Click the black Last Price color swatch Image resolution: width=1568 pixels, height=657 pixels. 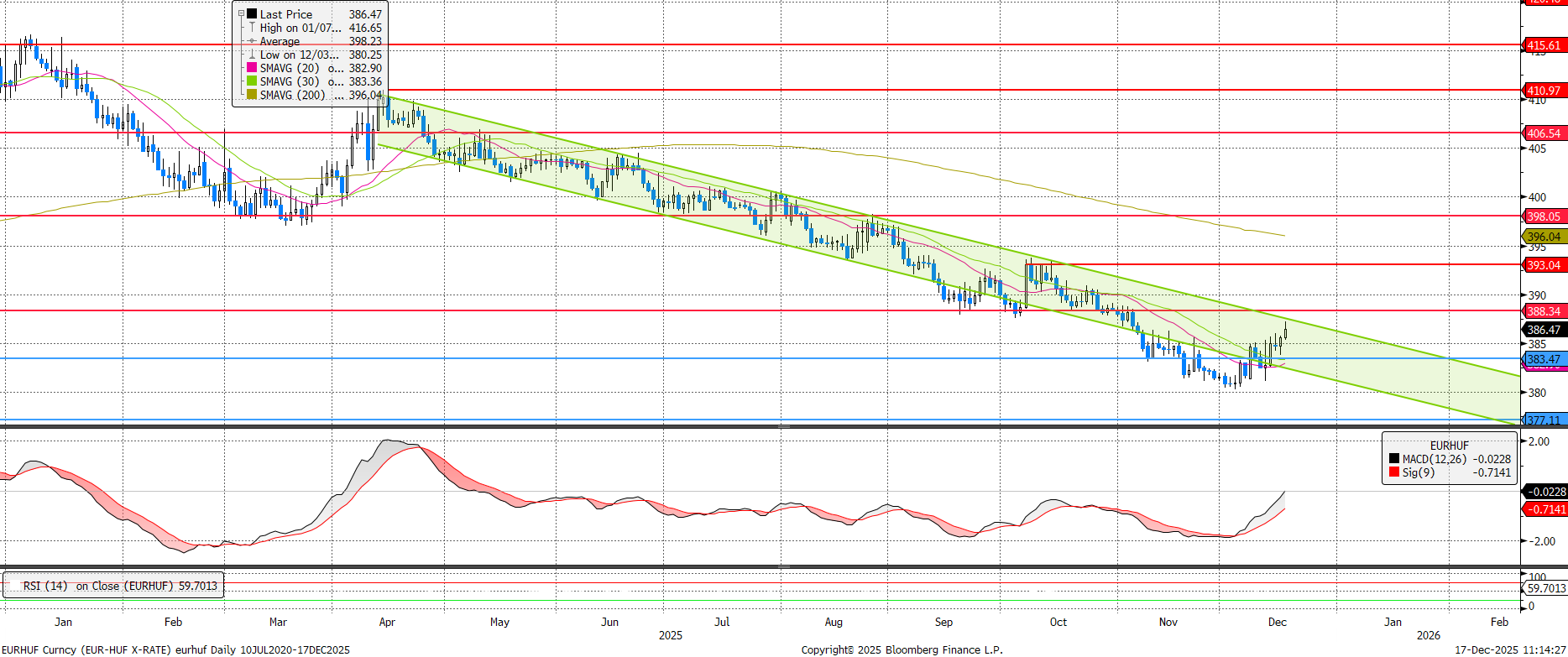point(252,14)
